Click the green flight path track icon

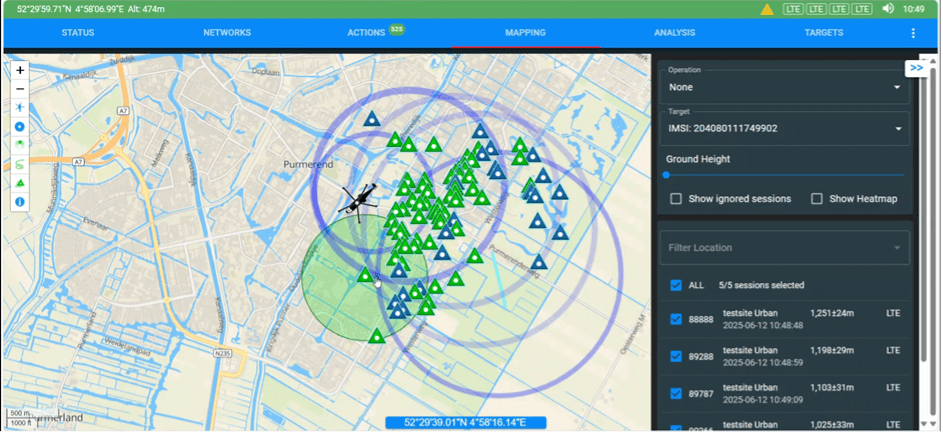pos(20,164)
